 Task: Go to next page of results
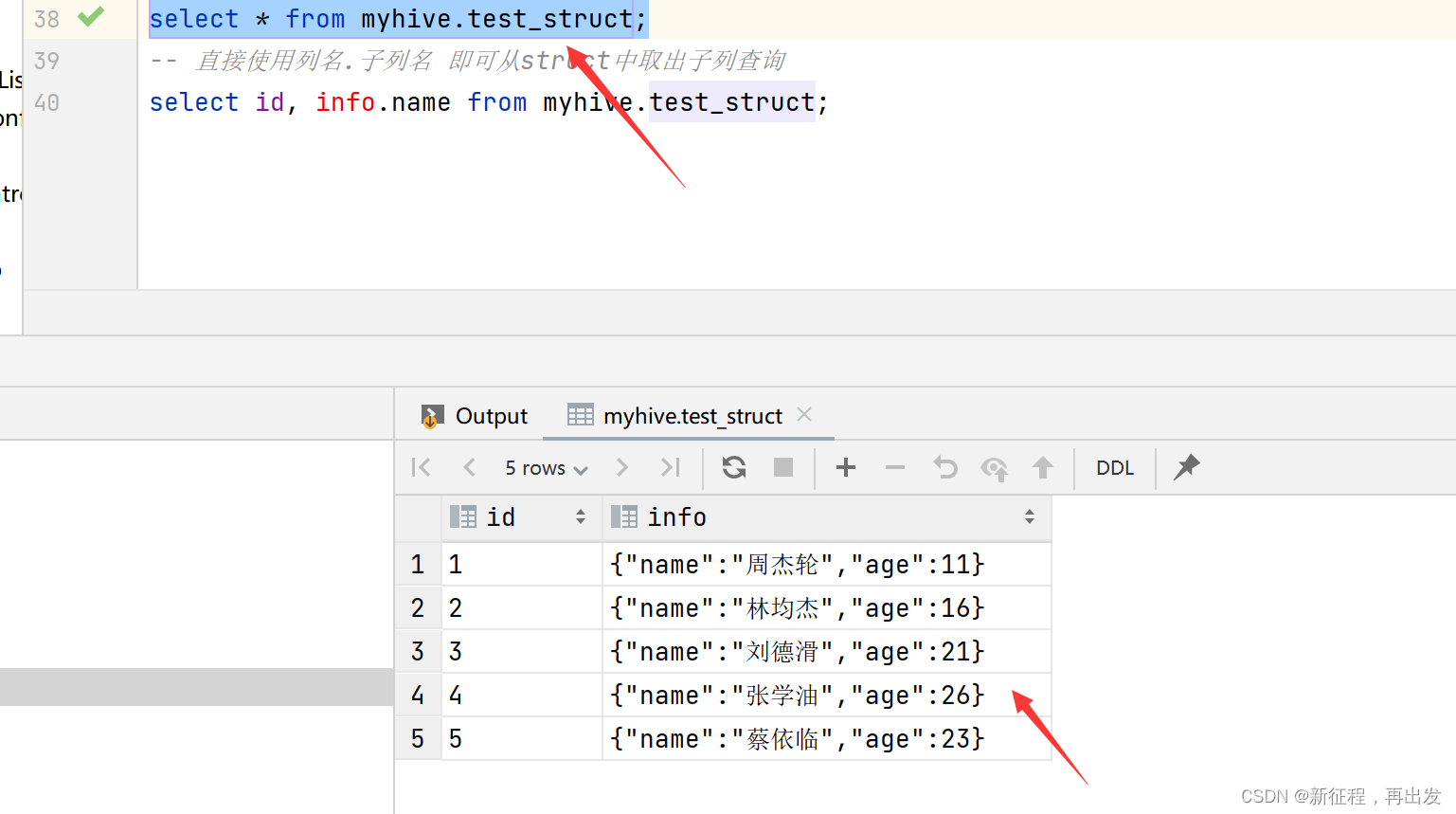[x=621, y=467]
